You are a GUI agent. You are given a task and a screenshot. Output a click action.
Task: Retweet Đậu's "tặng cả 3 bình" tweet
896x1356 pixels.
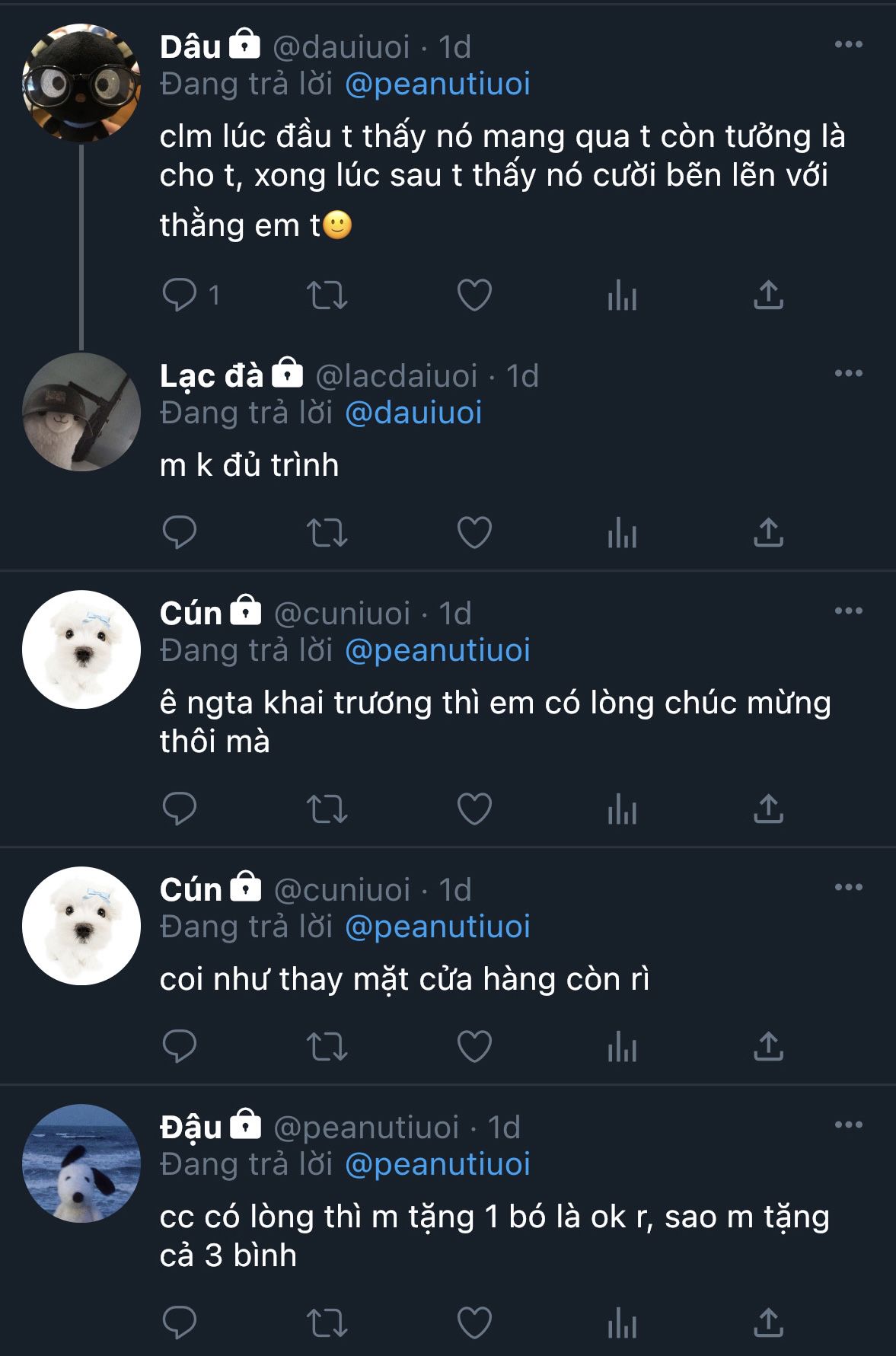pos(327,1323)
